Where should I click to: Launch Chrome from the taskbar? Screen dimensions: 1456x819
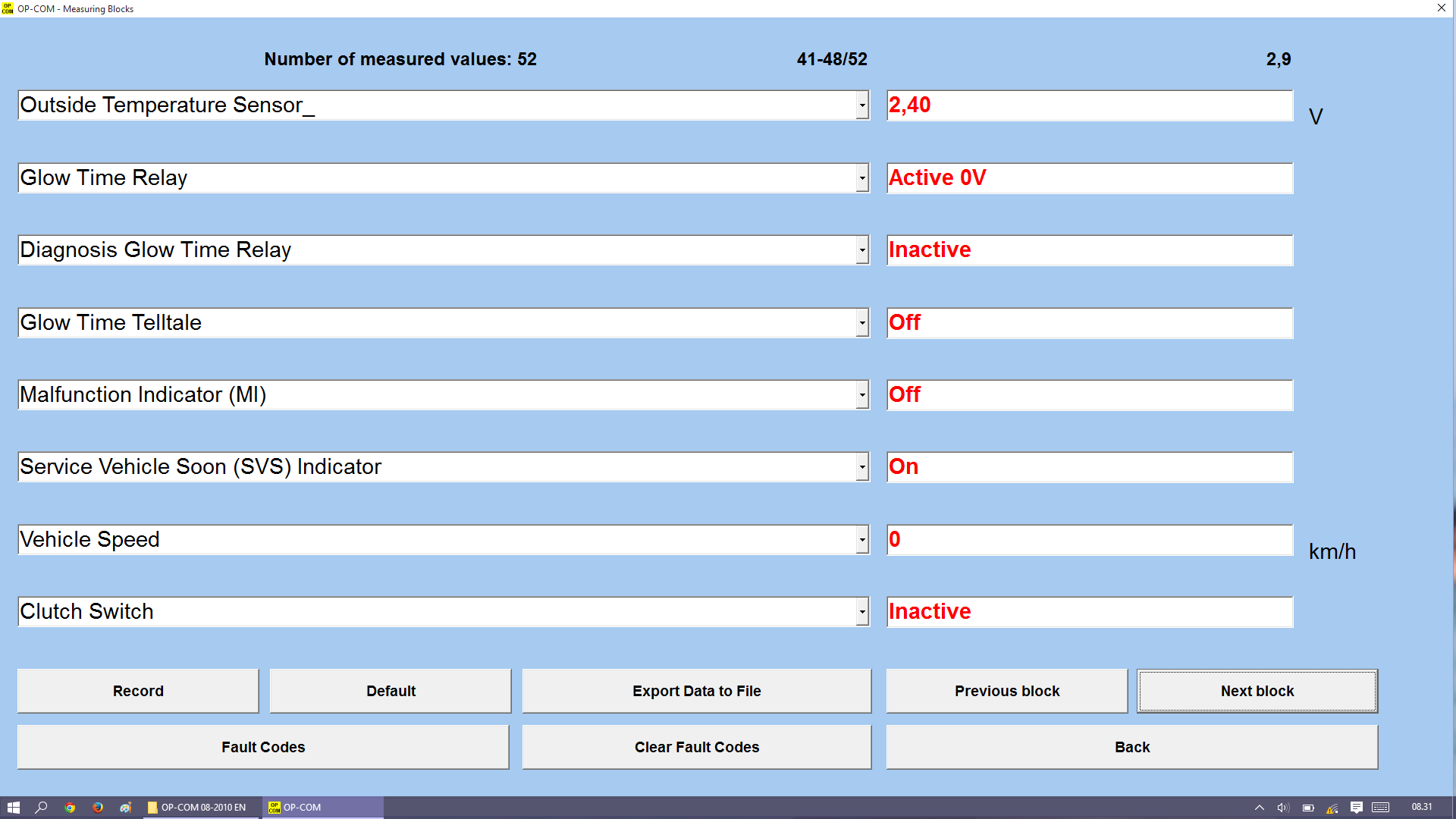(x=70, y=808)
